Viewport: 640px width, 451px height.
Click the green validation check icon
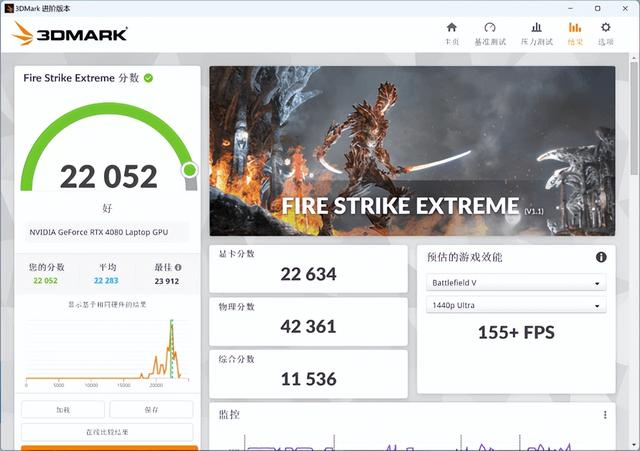[x=149, y=78]
